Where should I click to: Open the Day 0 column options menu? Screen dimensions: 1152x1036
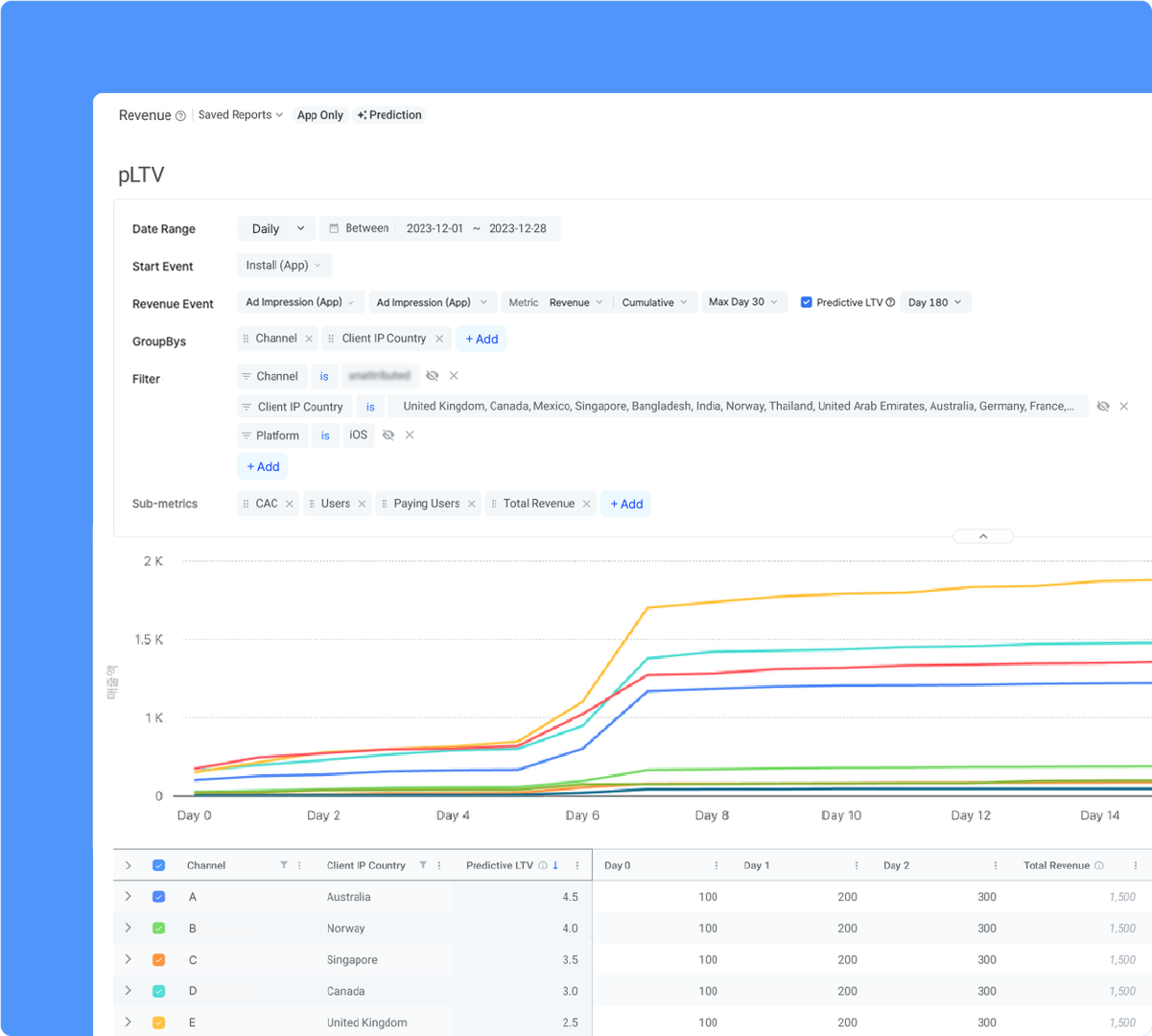click(x=716, y=864)
